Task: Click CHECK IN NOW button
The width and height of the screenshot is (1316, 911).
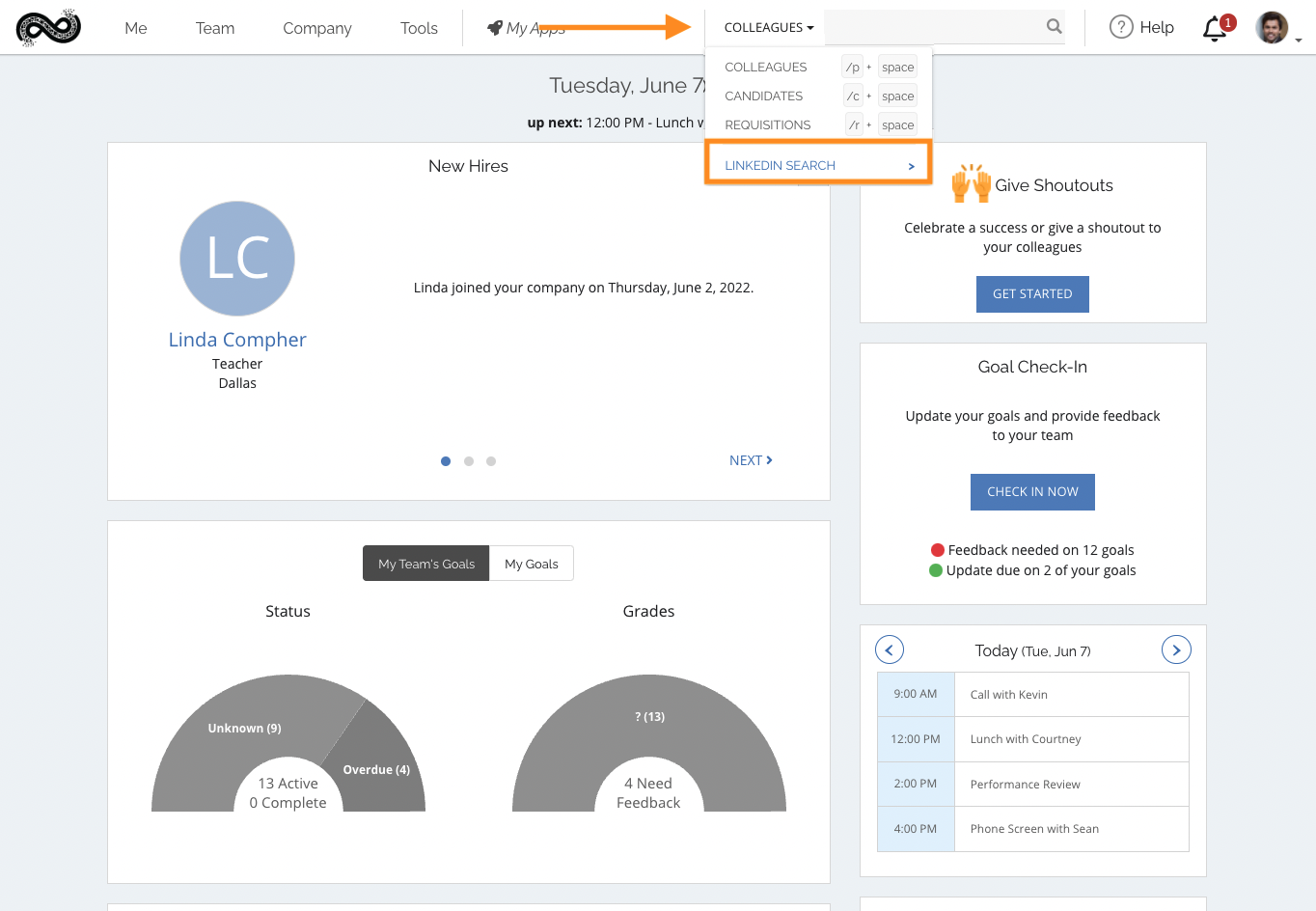Action: (1032, 492)
